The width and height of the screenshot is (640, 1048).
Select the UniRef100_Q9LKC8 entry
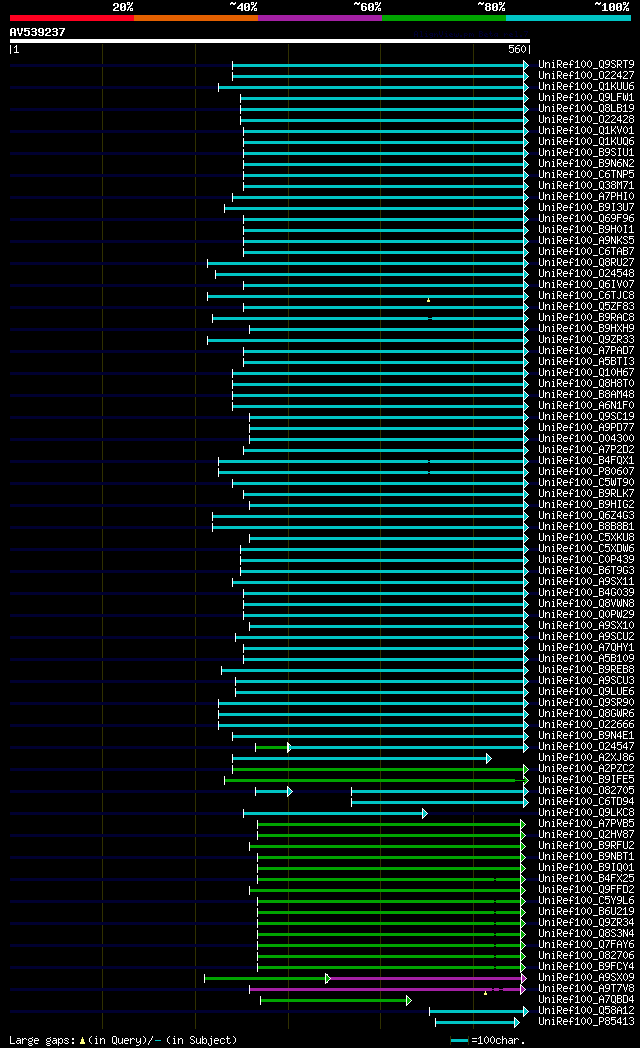pos(586,813)
